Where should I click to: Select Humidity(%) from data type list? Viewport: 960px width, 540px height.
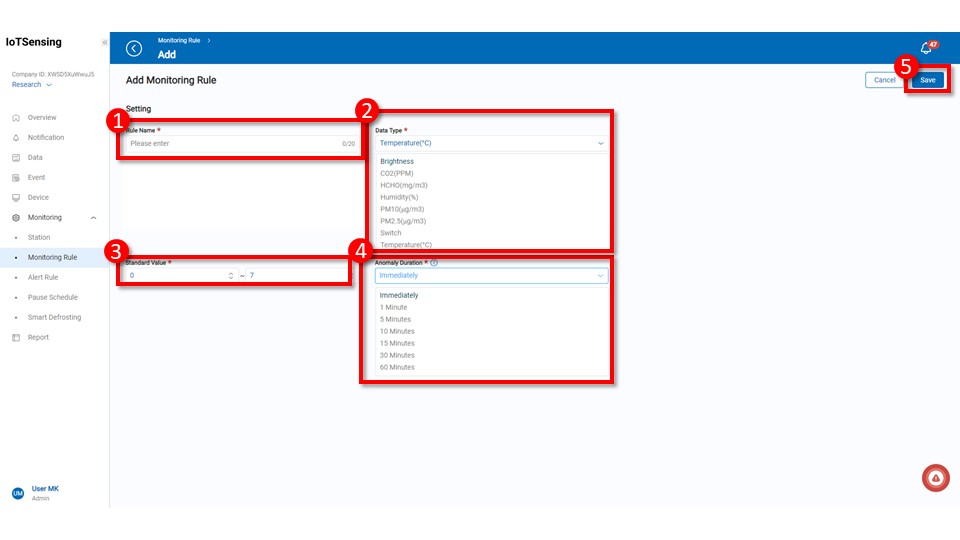399,197
